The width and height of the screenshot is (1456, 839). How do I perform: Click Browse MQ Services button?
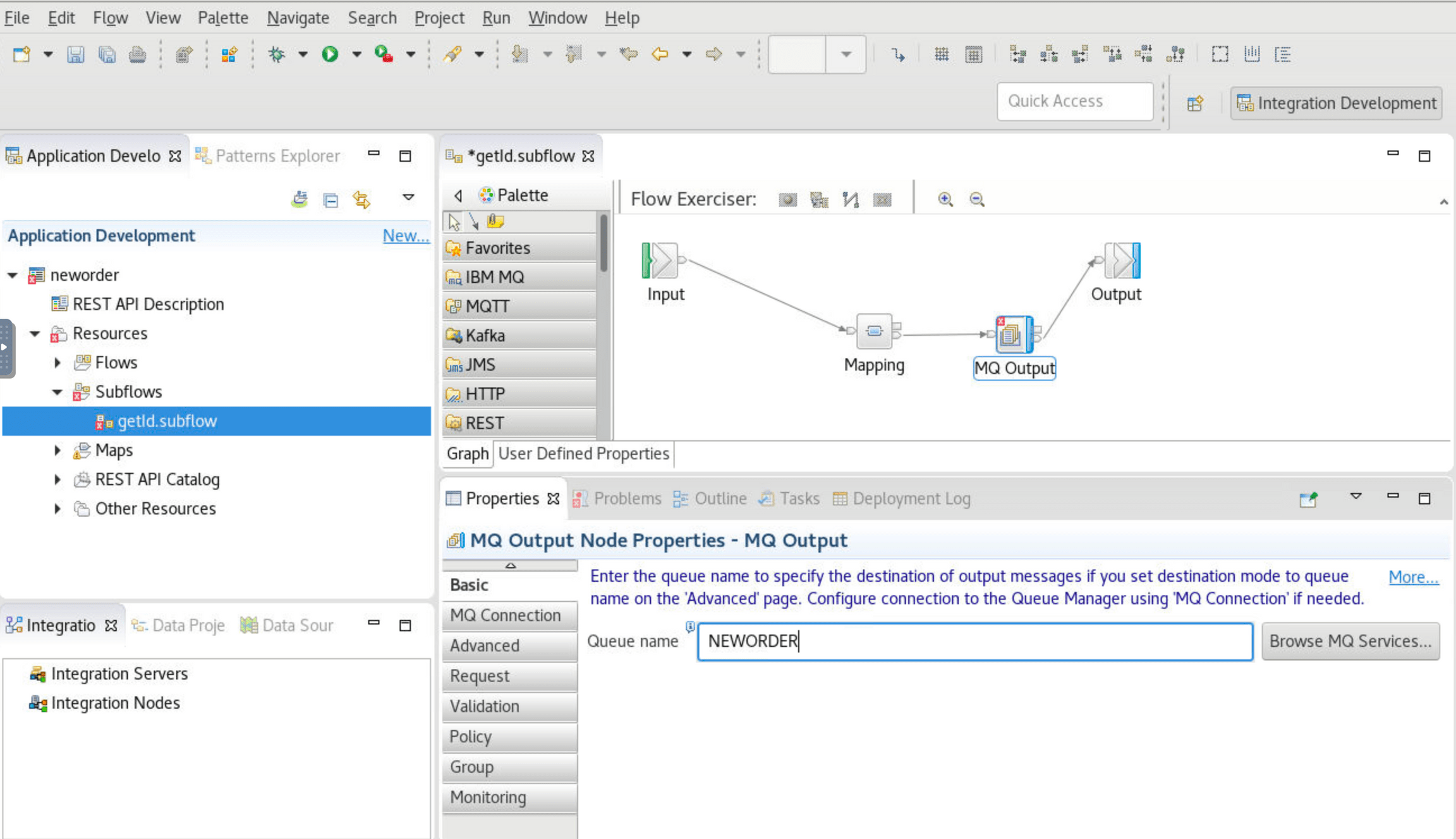(x=1350, y=641)
